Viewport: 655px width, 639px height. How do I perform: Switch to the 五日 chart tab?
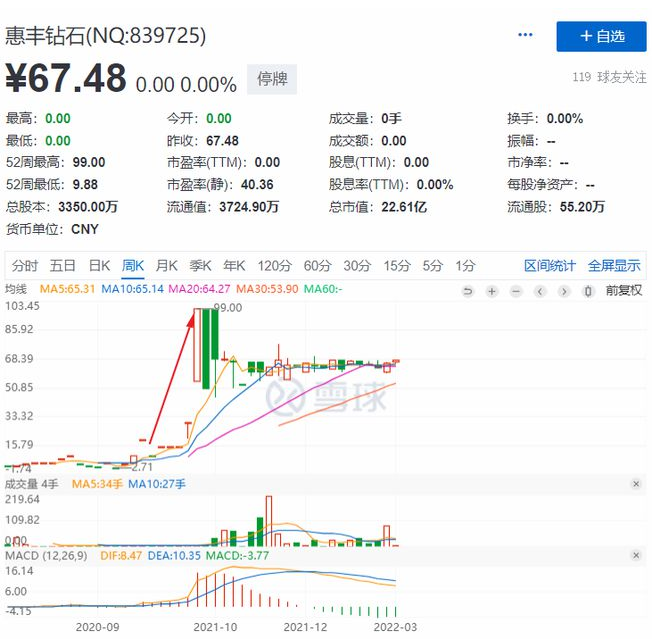tap(62, 266)
